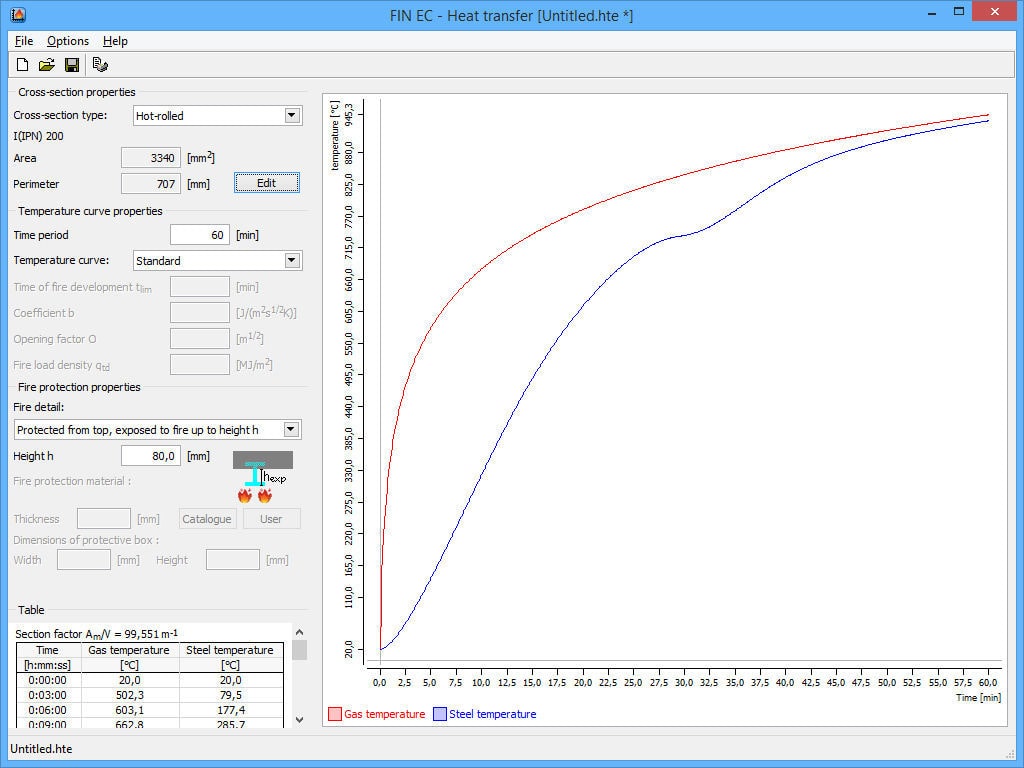
Task: Save the project with the diskette icon
Action: pyautogui.click(x=71, y=64)
